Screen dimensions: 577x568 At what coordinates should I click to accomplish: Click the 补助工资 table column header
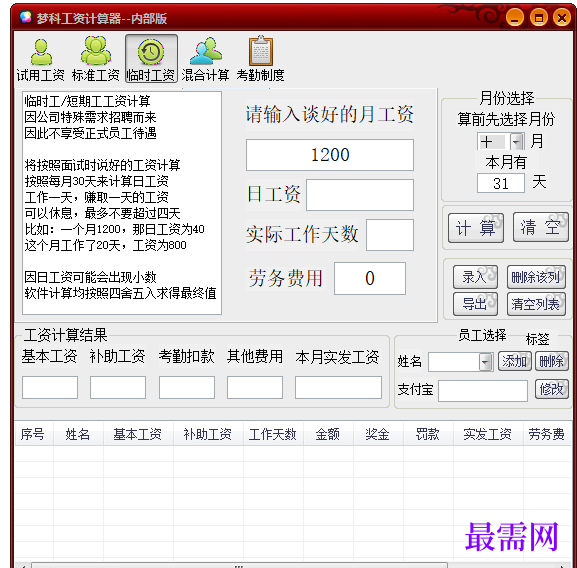click(208, 434)
